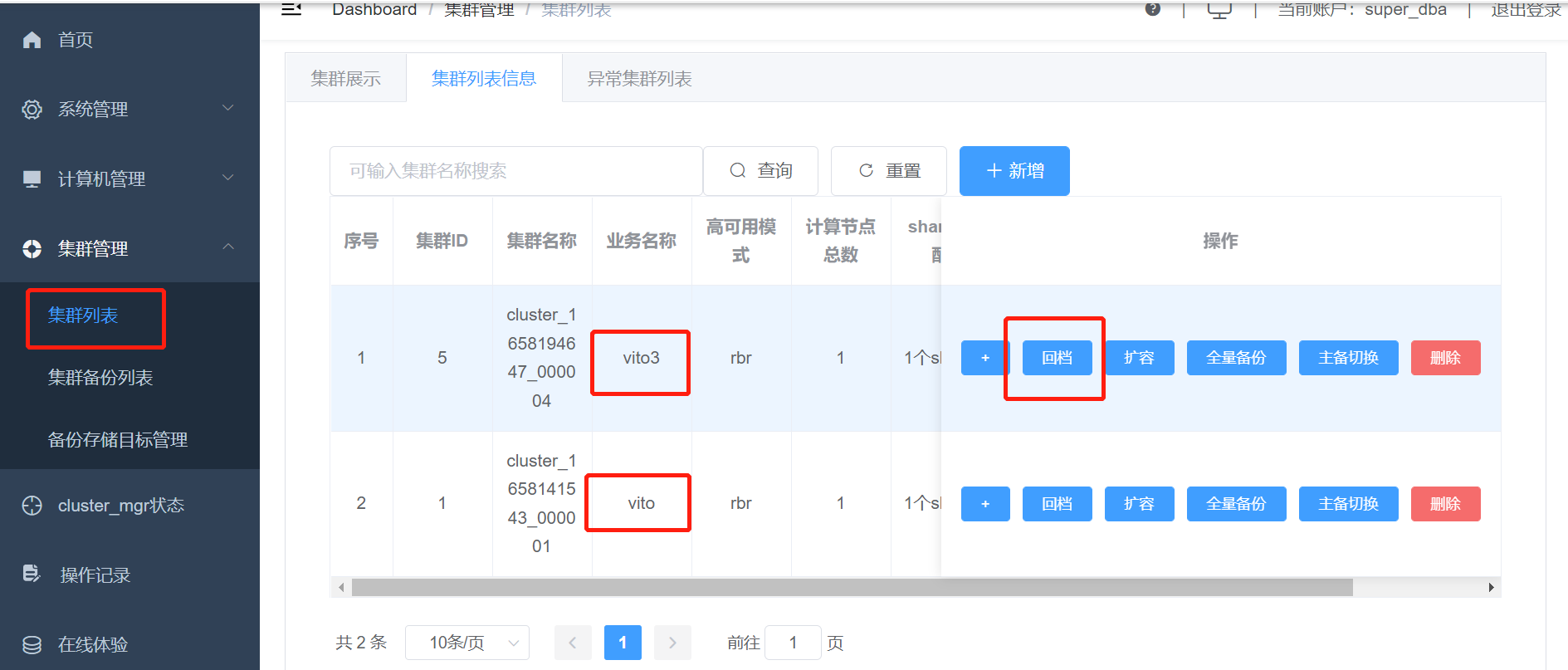Click 回档 for the vito3 cluster

[1057, 358]
